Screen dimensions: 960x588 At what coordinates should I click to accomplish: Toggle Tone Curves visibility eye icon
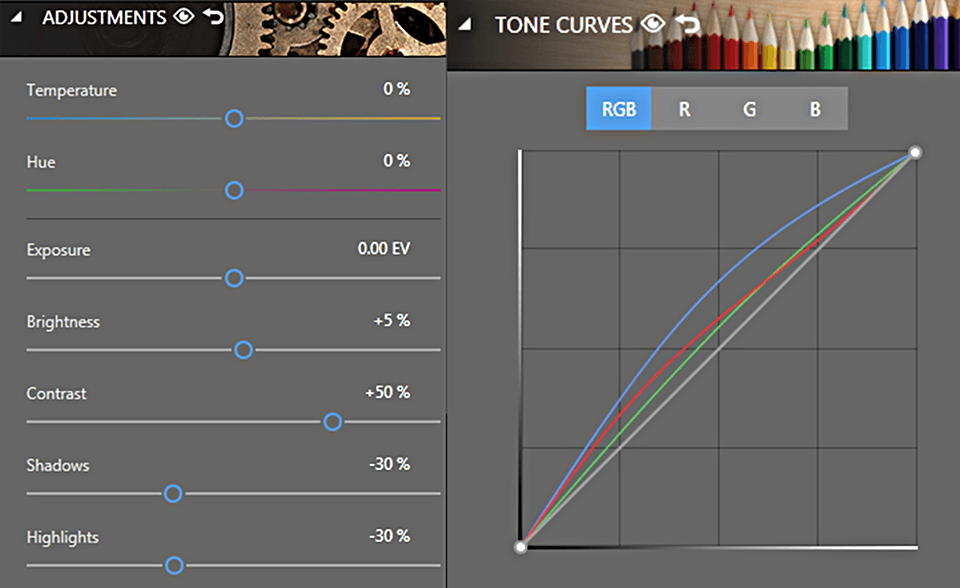coord(653,24)
